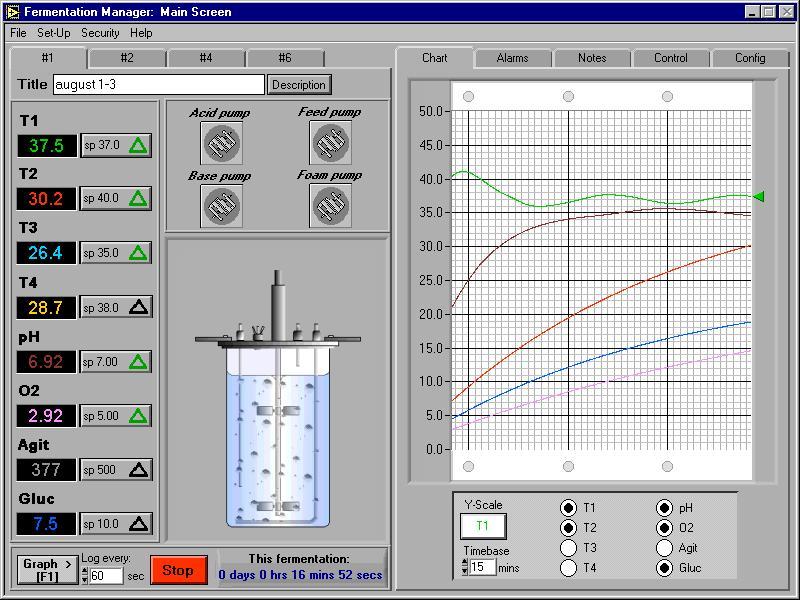Open the Control tab
This screenshot has width=800, height=600.
tap(671, 58)
